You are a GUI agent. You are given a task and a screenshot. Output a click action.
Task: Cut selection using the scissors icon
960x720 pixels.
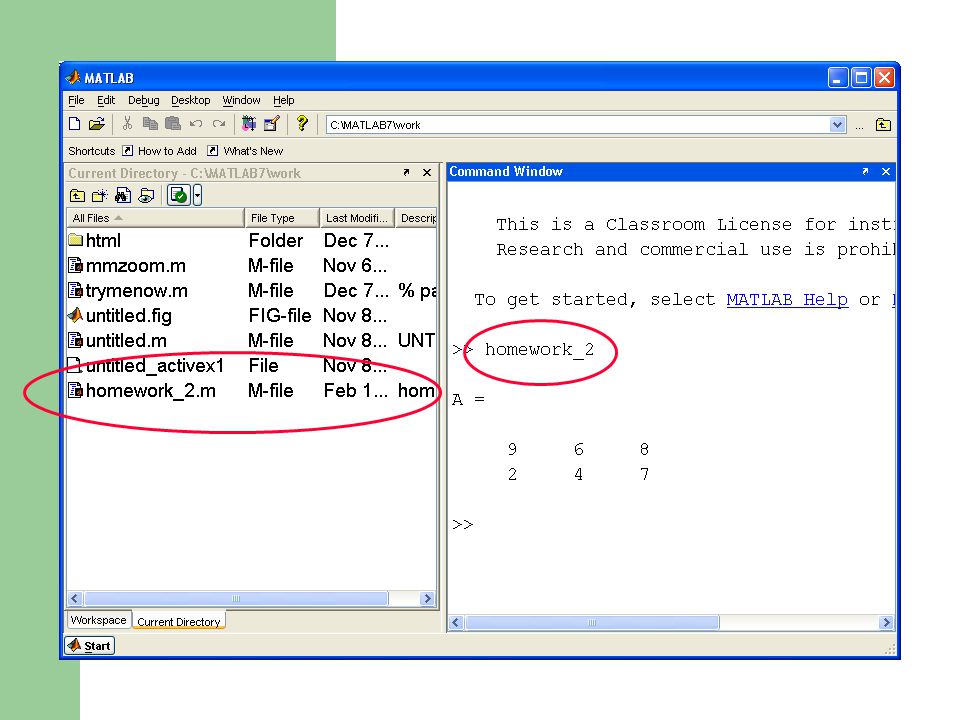[x=127, y=124]
